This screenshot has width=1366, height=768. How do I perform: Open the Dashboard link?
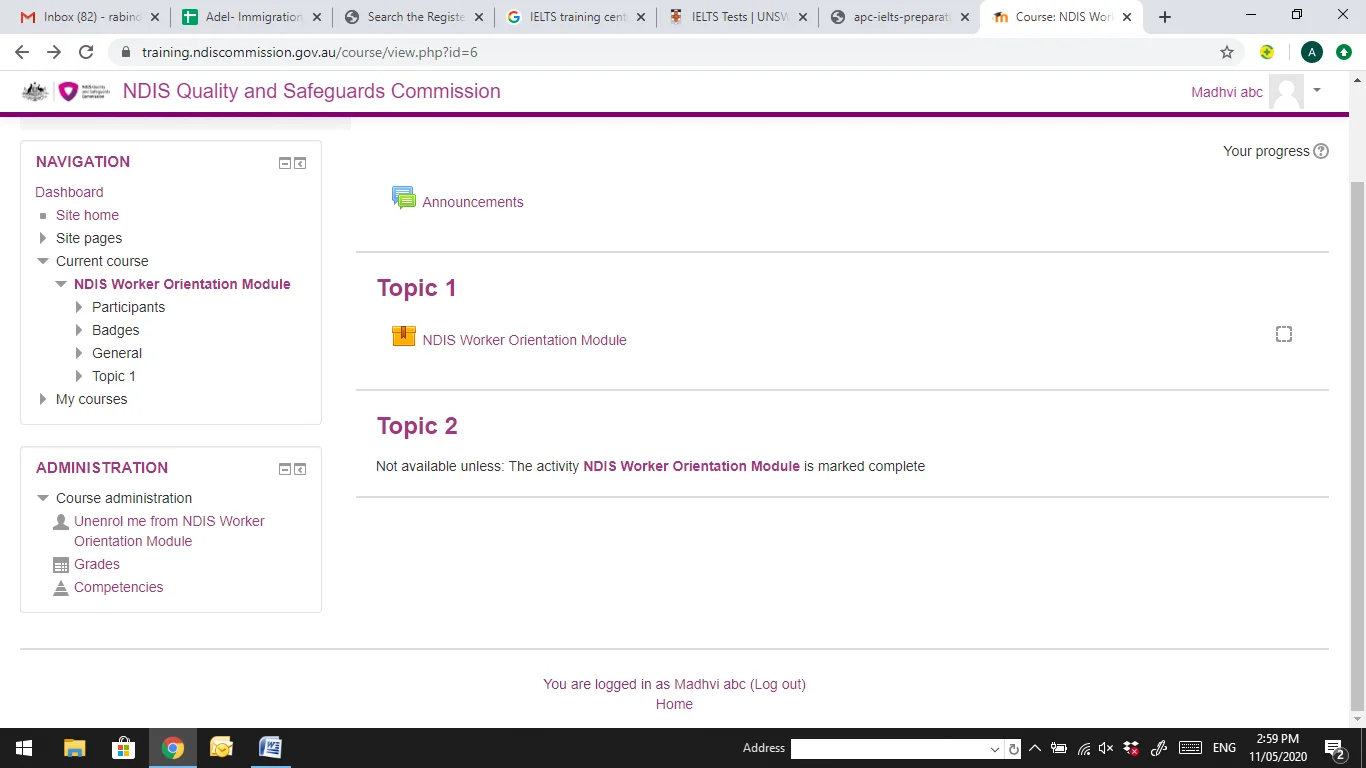tap(69, 192)
